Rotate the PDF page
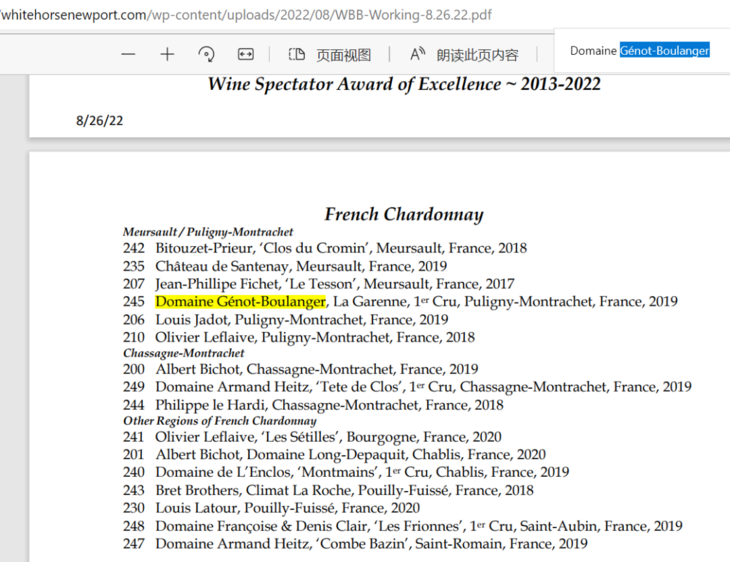Image resolution: width=730 pixels, height=562 pixels. coord(206,54)
